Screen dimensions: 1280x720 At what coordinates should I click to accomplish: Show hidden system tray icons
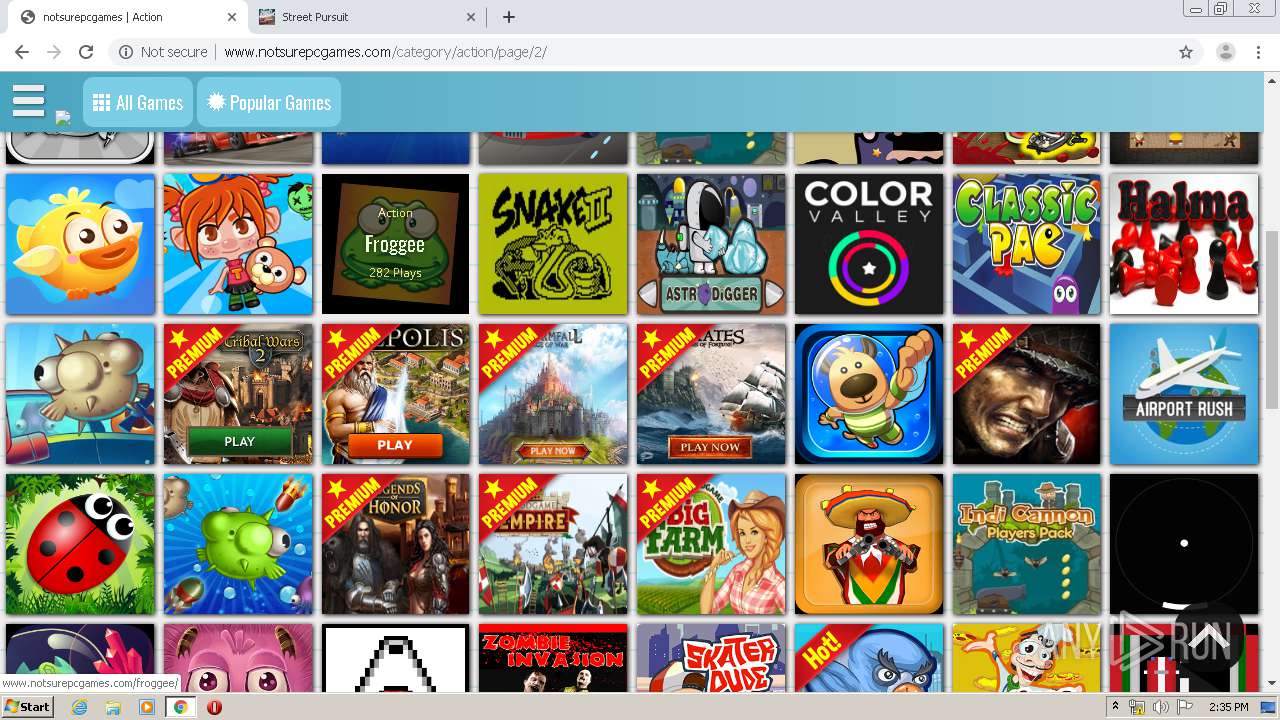pos(1116,707)
